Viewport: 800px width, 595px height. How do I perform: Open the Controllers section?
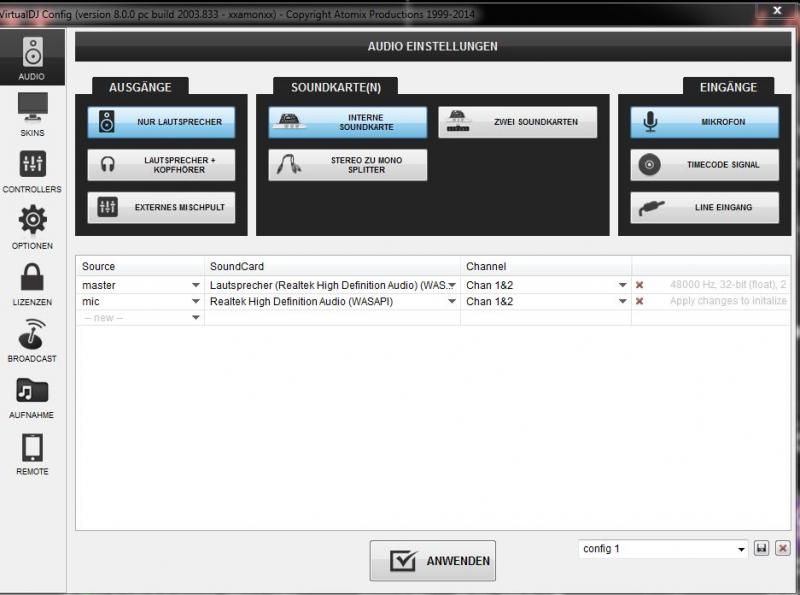click(32, 171)
